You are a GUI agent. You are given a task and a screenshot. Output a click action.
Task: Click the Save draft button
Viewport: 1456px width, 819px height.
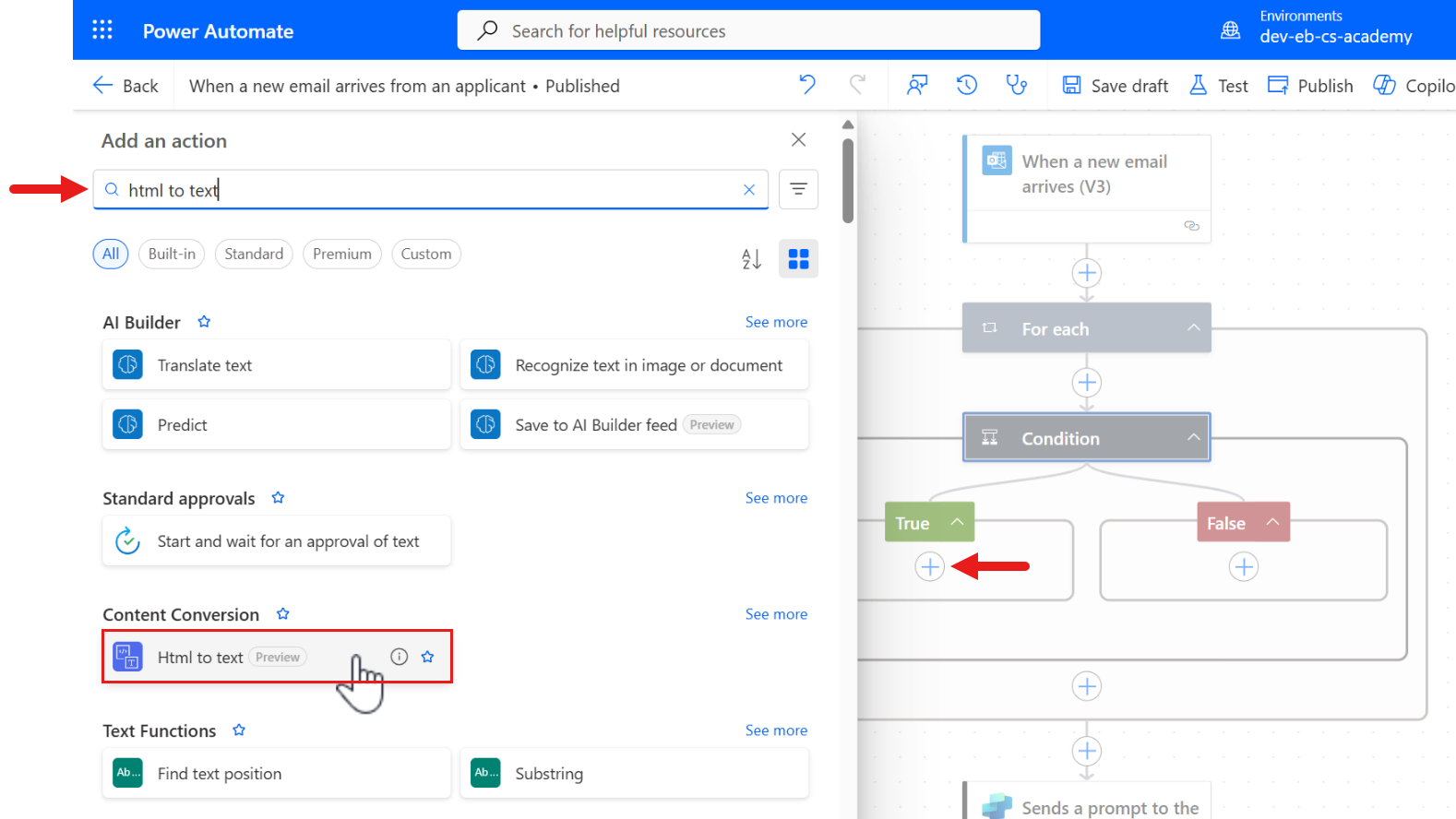pos(1116,86)
